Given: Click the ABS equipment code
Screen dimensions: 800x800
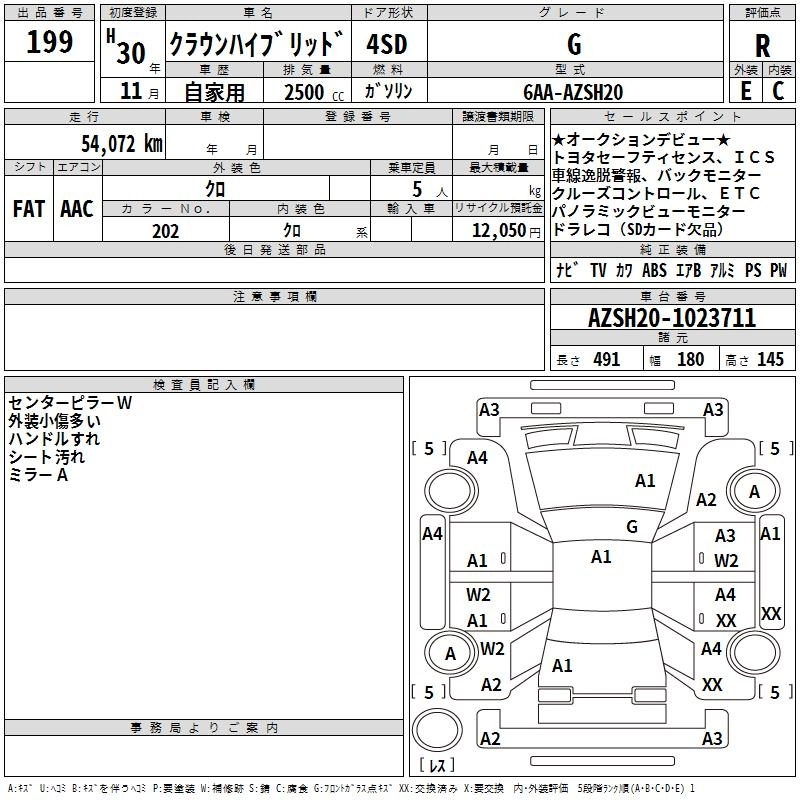Looking at the screenshot, I should (654, 270).
